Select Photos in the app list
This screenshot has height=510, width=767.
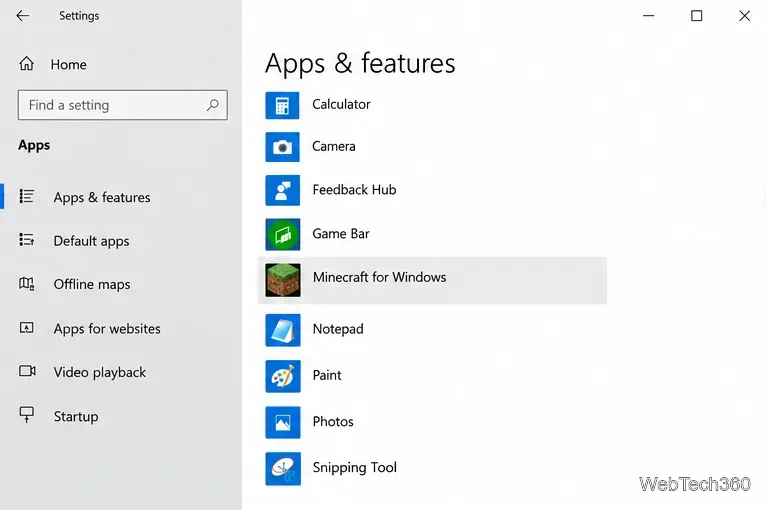[x=333, y=421]
